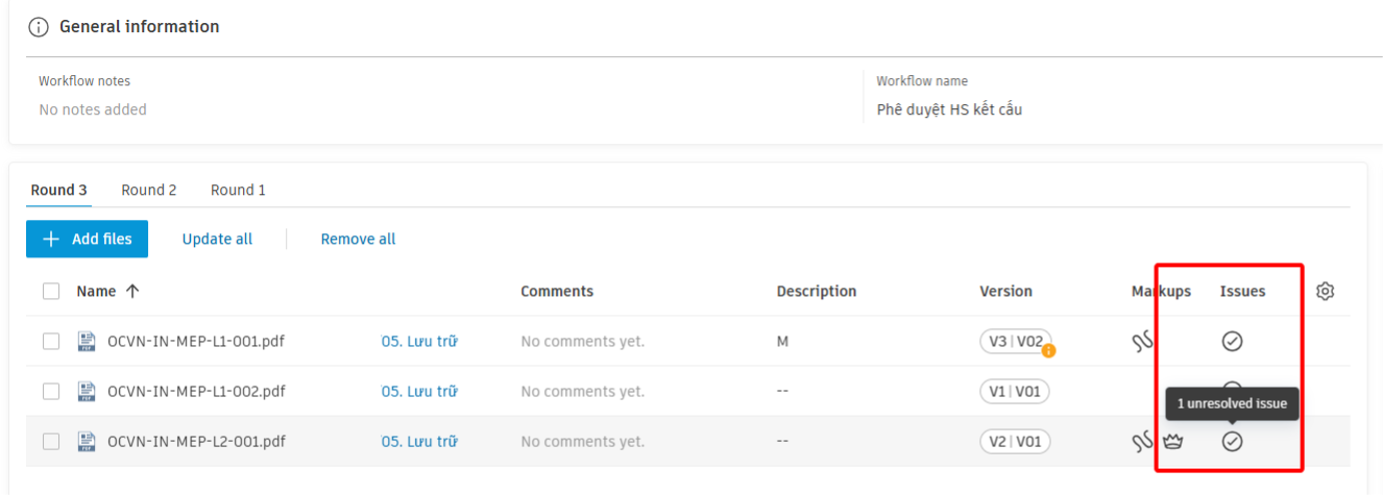The height and width of the screenshot is (496, 1384).
Task: Sort by Name using the arrow
Action: 132,291
